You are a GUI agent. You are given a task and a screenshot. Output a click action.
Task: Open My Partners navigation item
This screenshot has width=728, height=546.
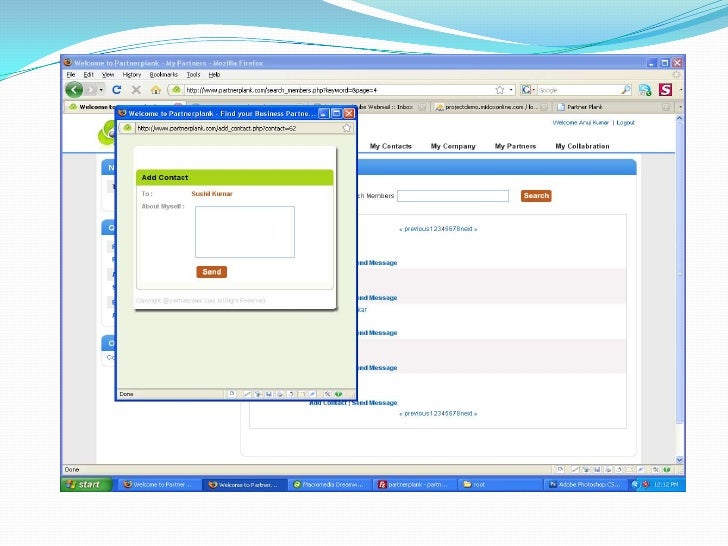[515, 146]
